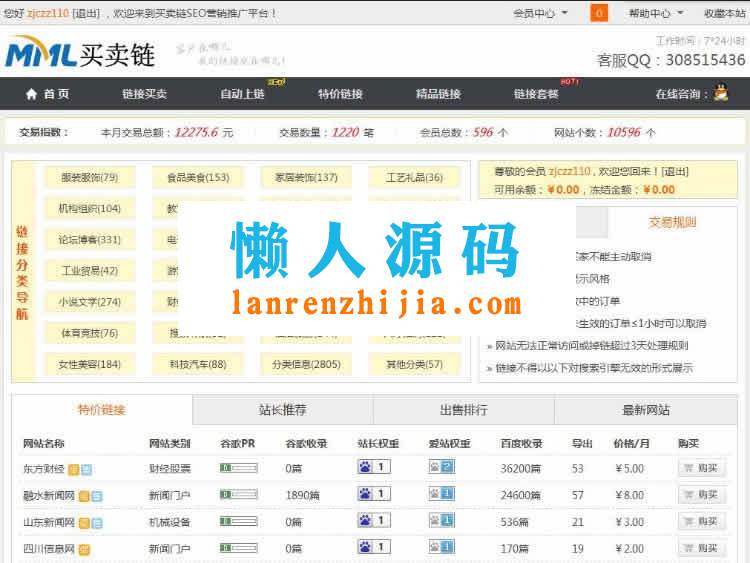750x563 pixels.
Task: Click 爱站权重 icon in 融水新闻网 row
Action: coord(441,493)
